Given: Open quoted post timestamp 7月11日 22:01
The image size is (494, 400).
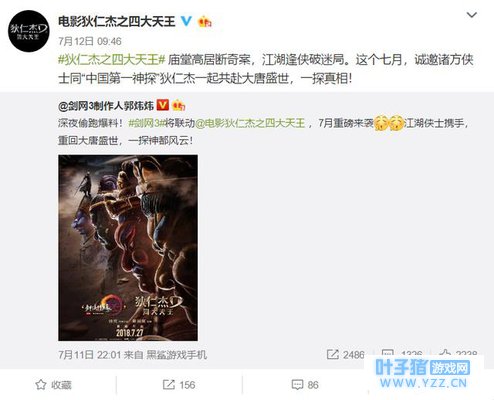Looking at the screenshot, I should (x=89, y=355).
